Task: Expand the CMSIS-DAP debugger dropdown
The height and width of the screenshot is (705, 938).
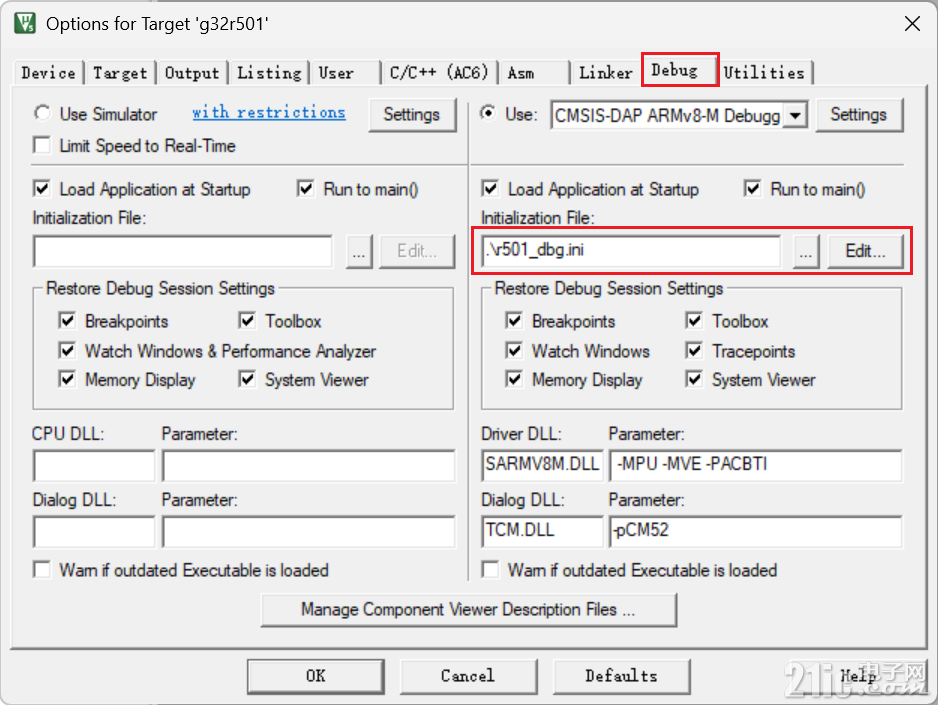Action: [x=795, y=115]
